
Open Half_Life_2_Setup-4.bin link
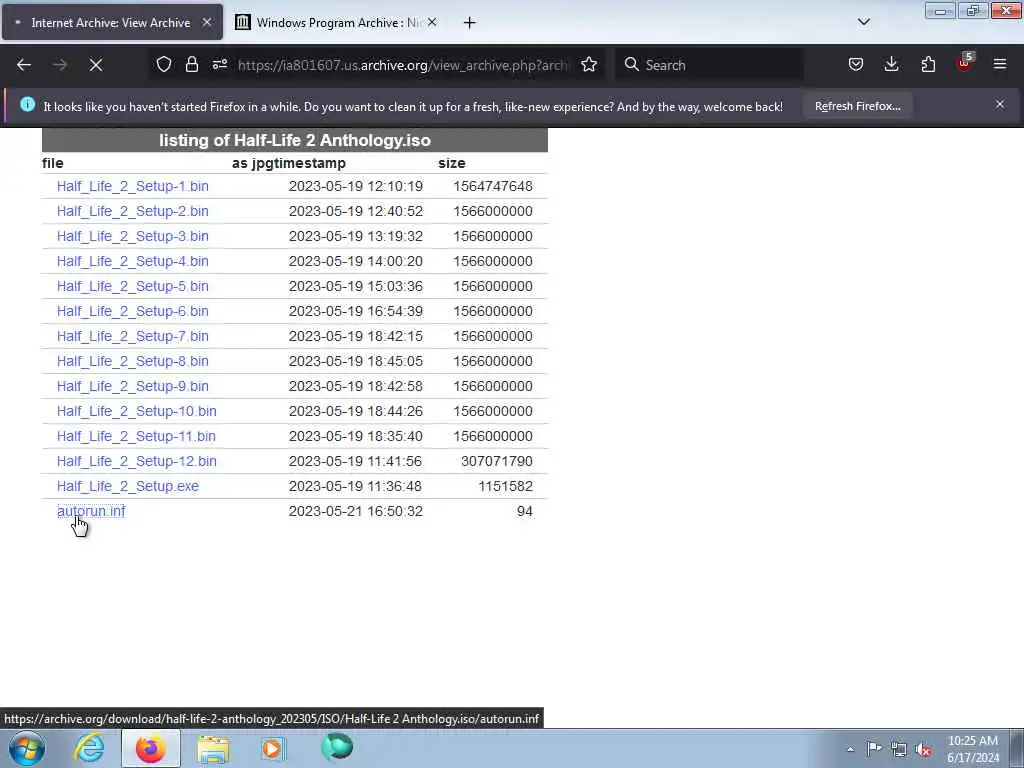click(x=133, y=261)
